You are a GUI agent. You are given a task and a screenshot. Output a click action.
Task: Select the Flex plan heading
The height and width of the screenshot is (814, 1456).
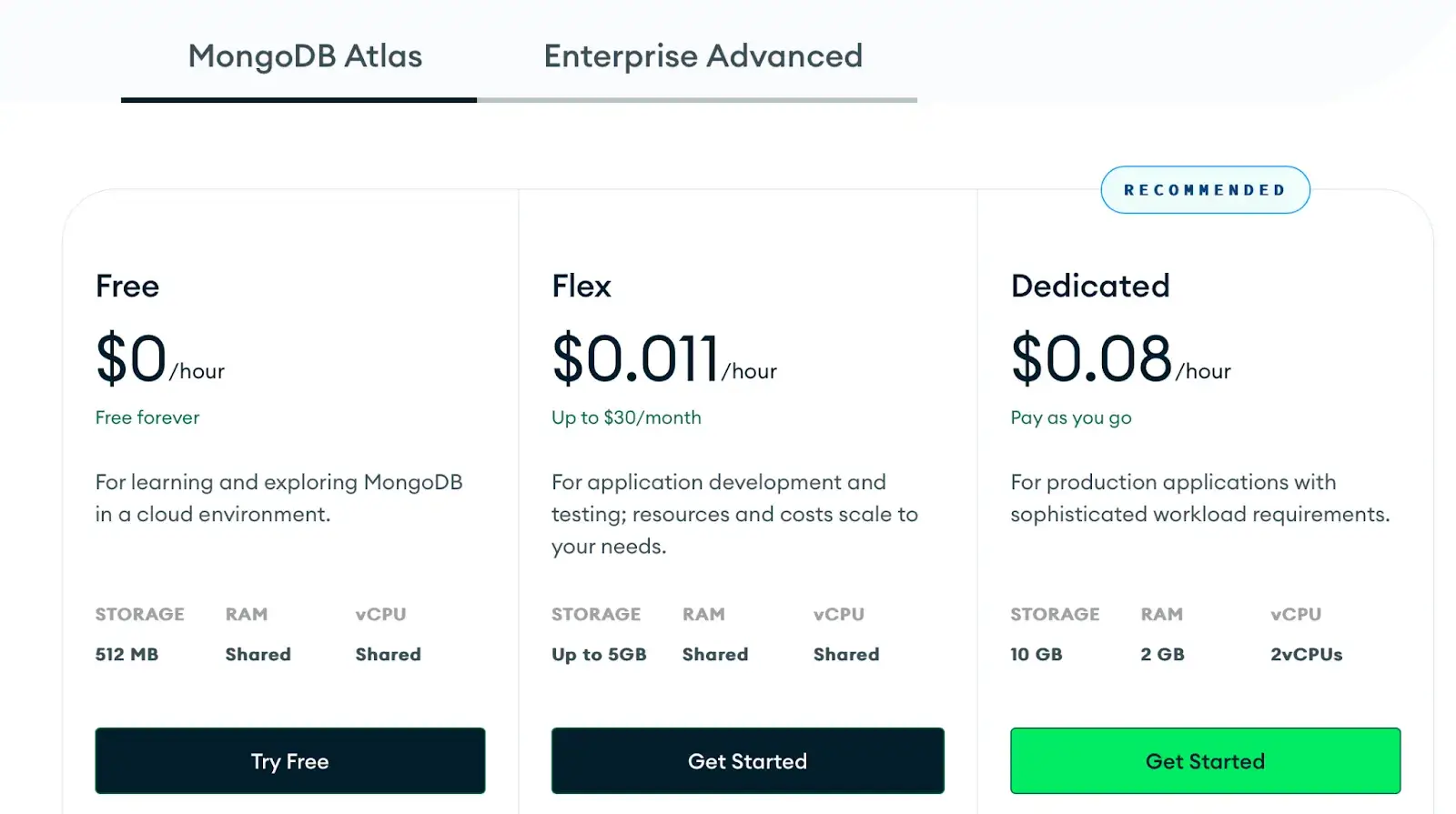(x=581, y=286)
